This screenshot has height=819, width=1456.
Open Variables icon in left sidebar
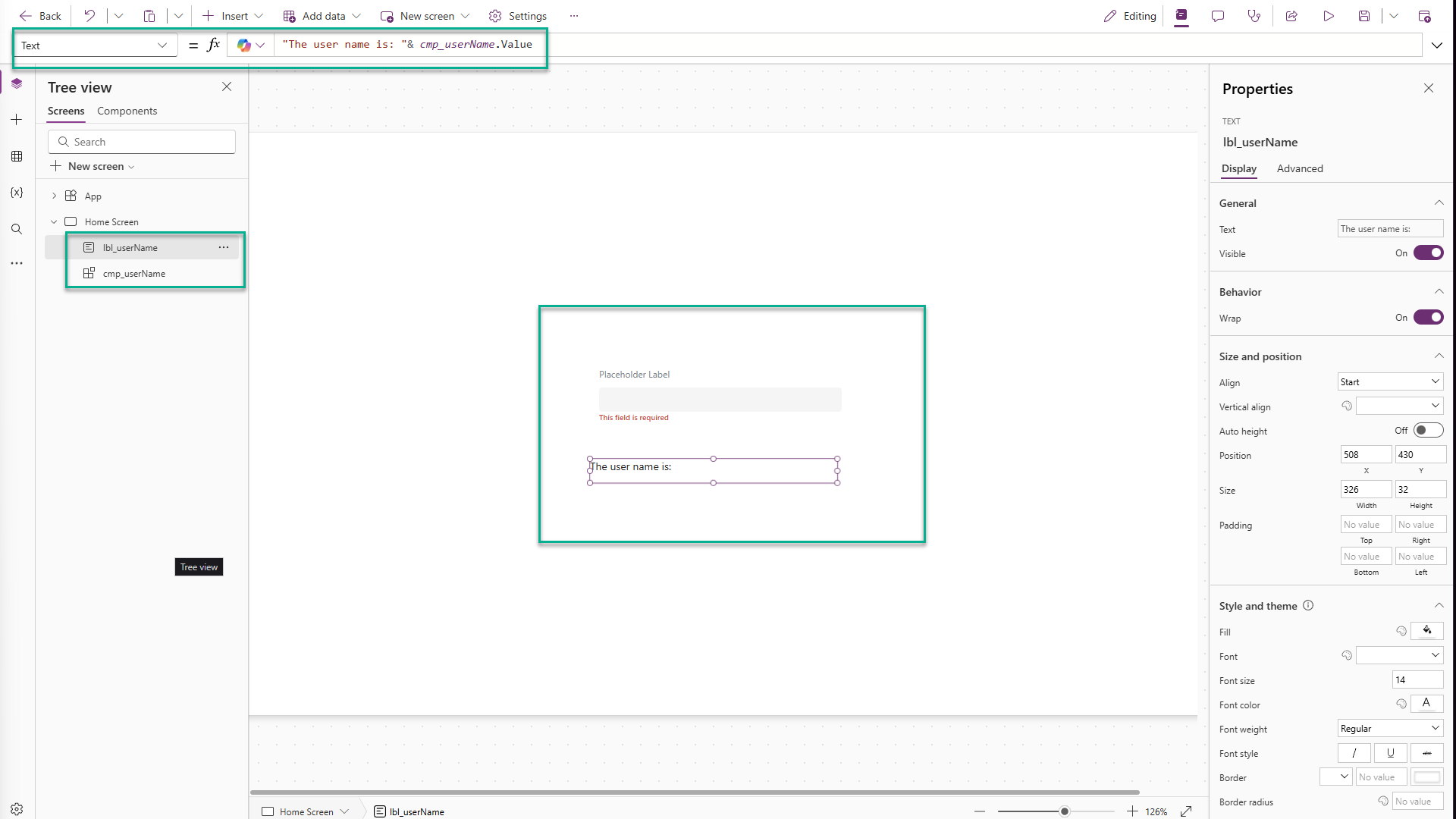coord(17,193)
